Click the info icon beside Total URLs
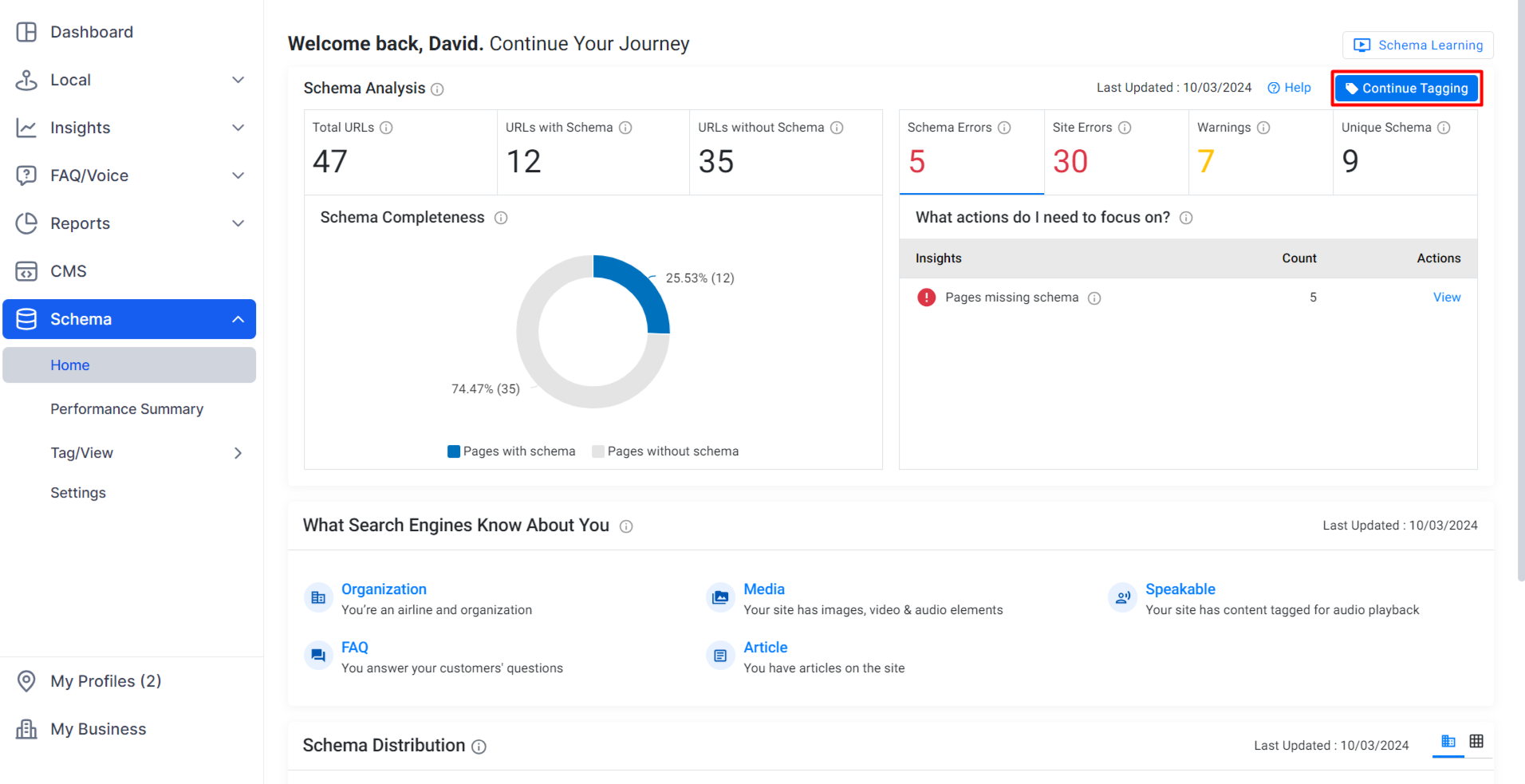Image resolution: width=1525 pixels, height=784 pixels. (x=386, y=128)
